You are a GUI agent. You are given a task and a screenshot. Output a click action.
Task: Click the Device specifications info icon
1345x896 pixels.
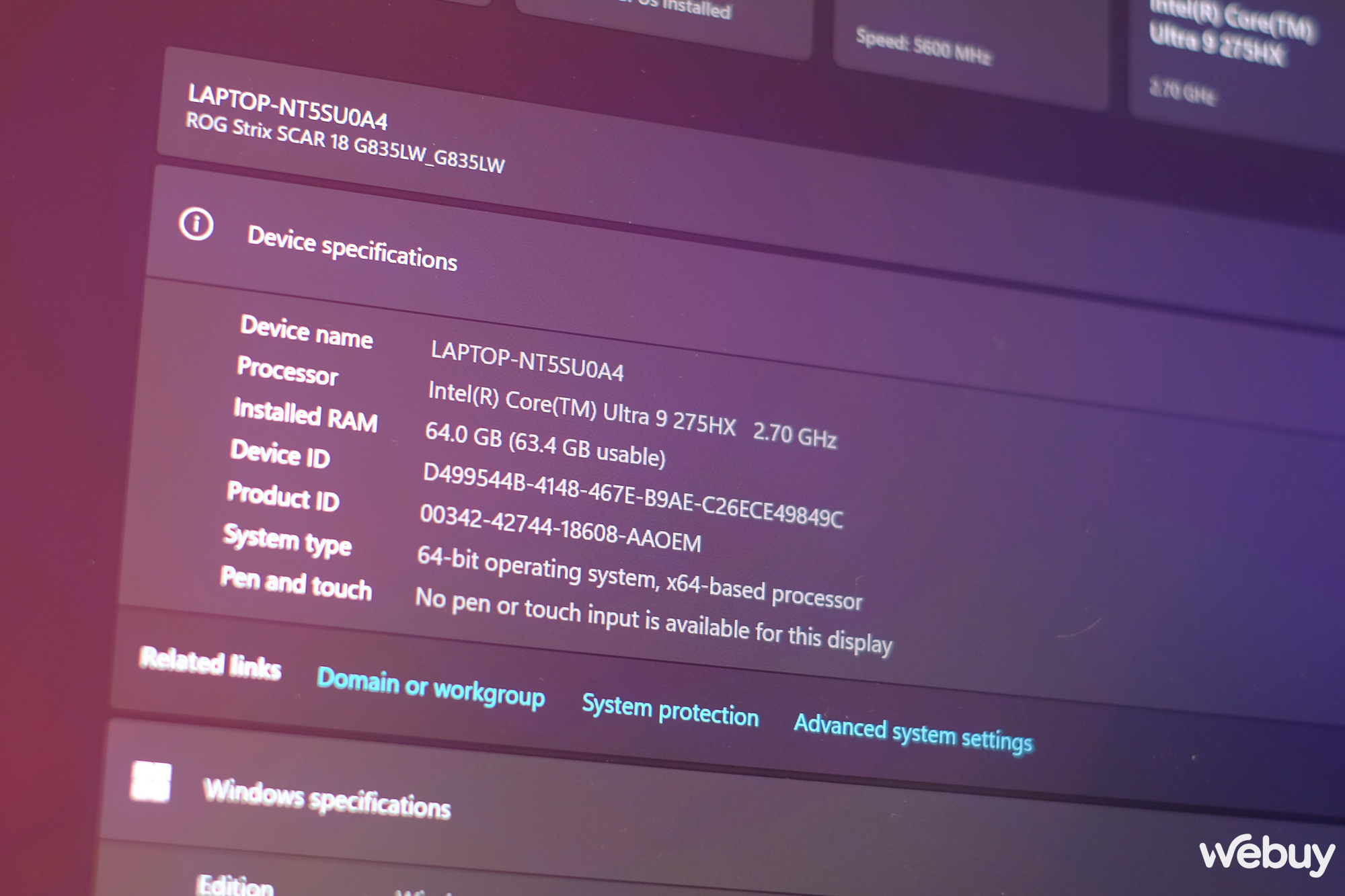(x=196, y=224)
